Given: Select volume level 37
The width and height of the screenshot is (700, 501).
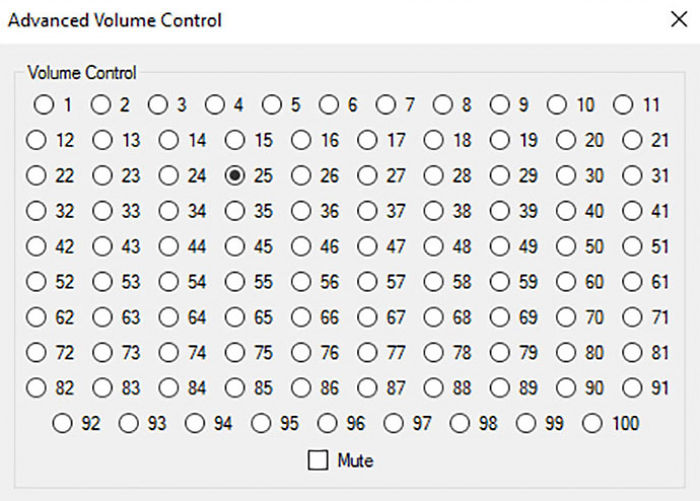Looking at the screenshot, I should tap(367, 211).
